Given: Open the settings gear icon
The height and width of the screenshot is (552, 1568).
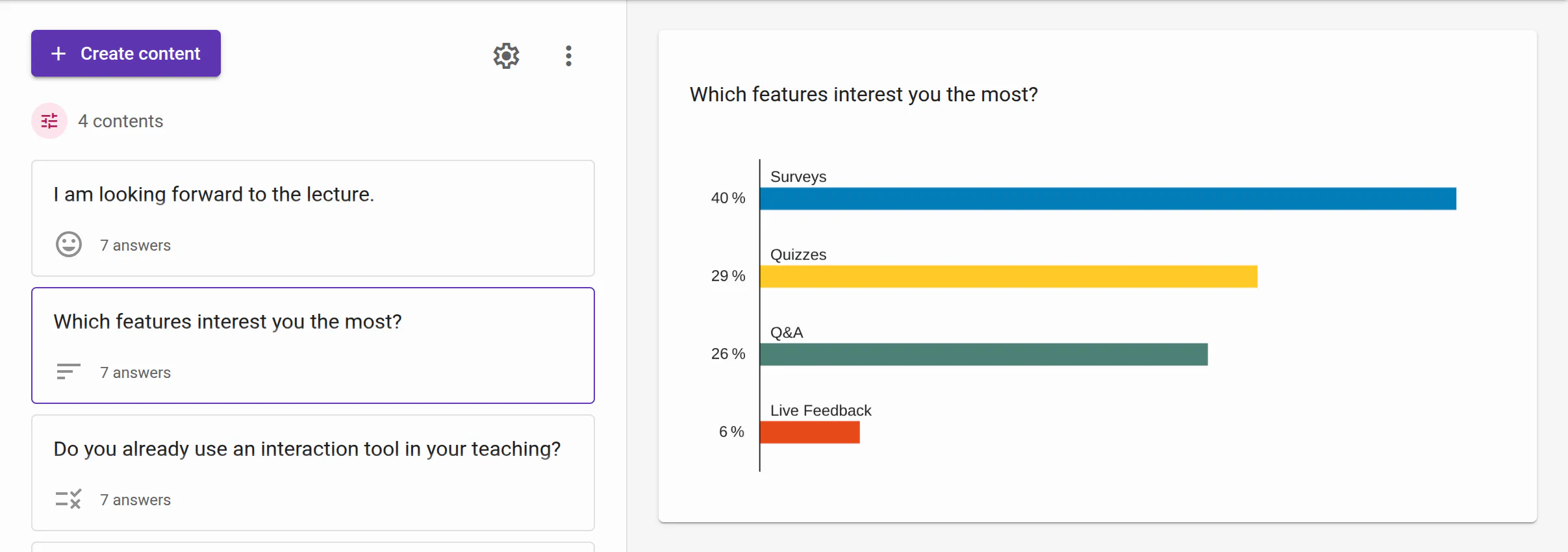Looking at the screenshot, I should coord(506,56).
